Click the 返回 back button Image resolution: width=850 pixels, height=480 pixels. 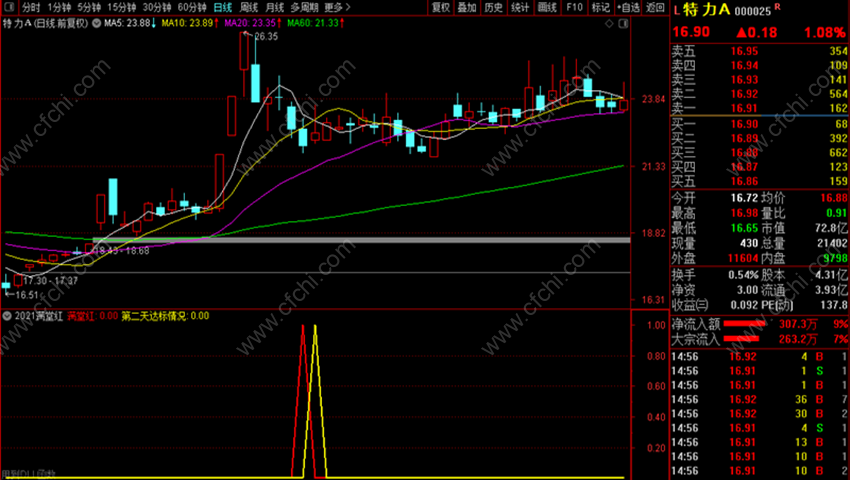[x=655, y=8]
